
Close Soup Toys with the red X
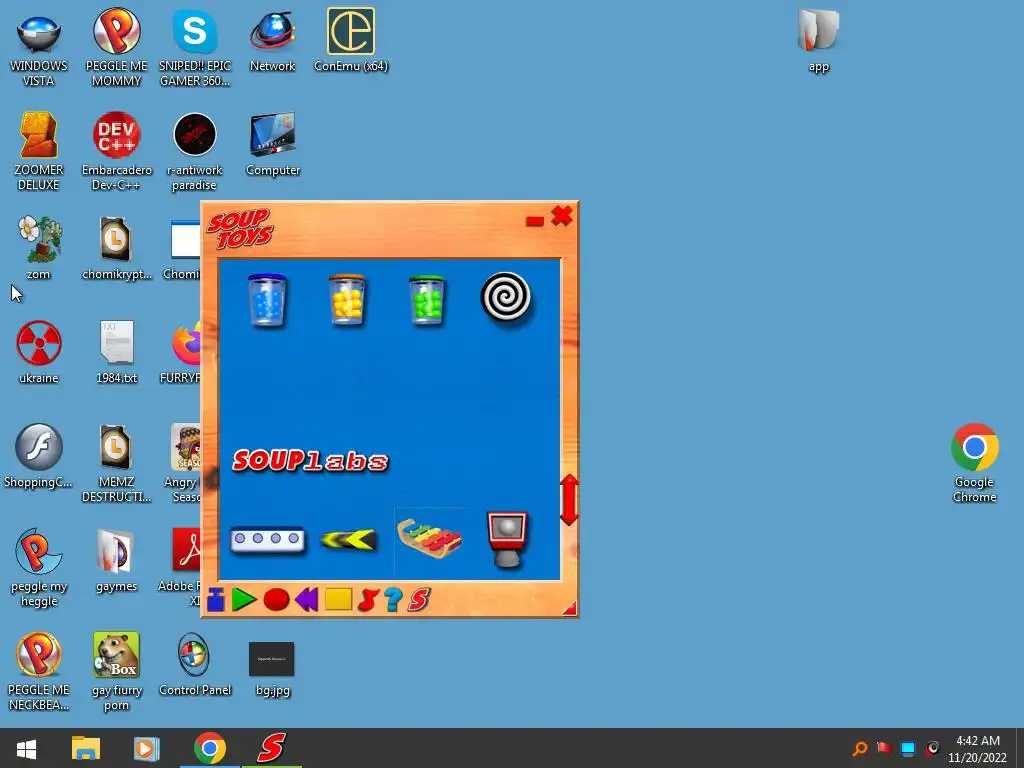click(x=562, y=216)
